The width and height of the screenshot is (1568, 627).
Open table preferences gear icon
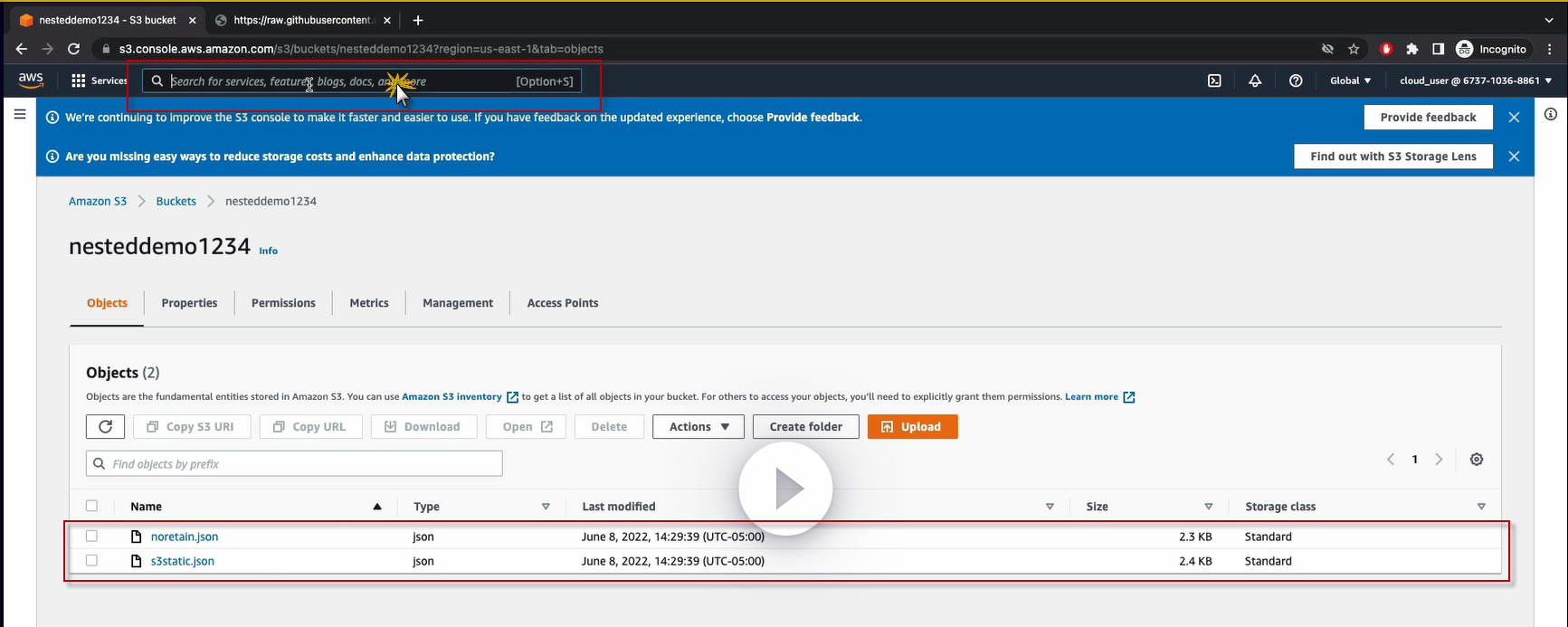tap(1477, 460)
